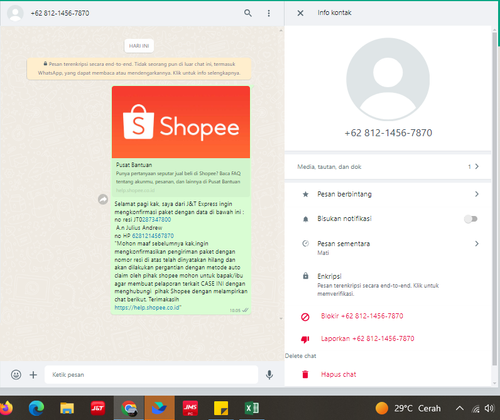Close the Info kontak panel
Image resolution: width=500 pixels, height=420 pixels.
[300, 13]
